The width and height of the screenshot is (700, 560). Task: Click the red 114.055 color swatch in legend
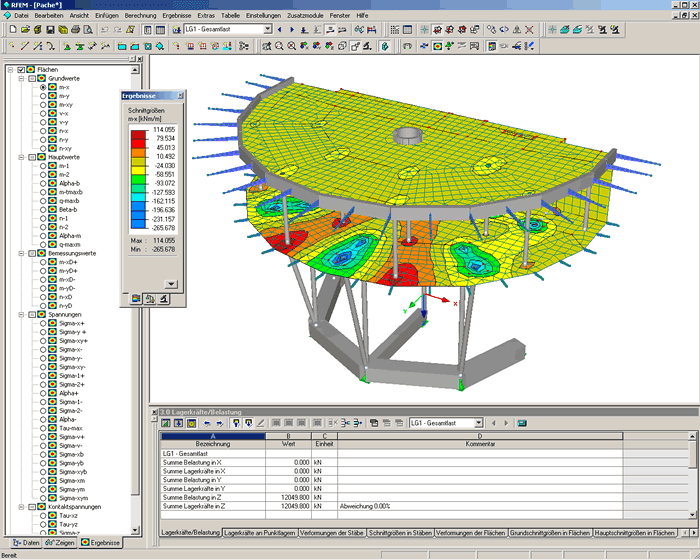tap(138, 135)
